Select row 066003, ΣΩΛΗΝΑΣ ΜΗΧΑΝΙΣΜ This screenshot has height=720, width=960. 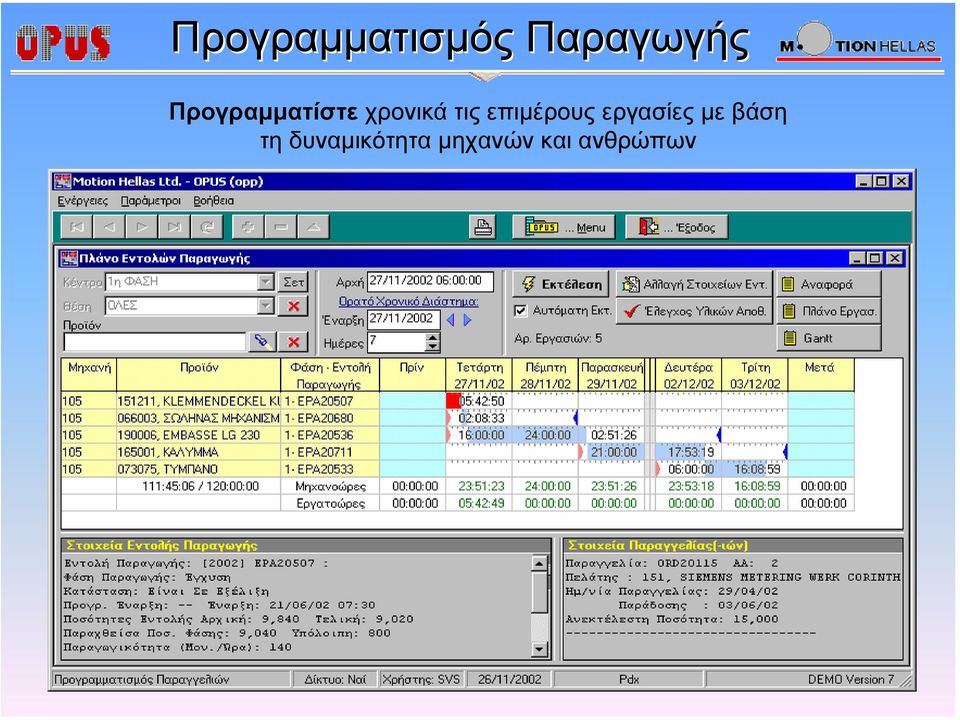[198, 418]
